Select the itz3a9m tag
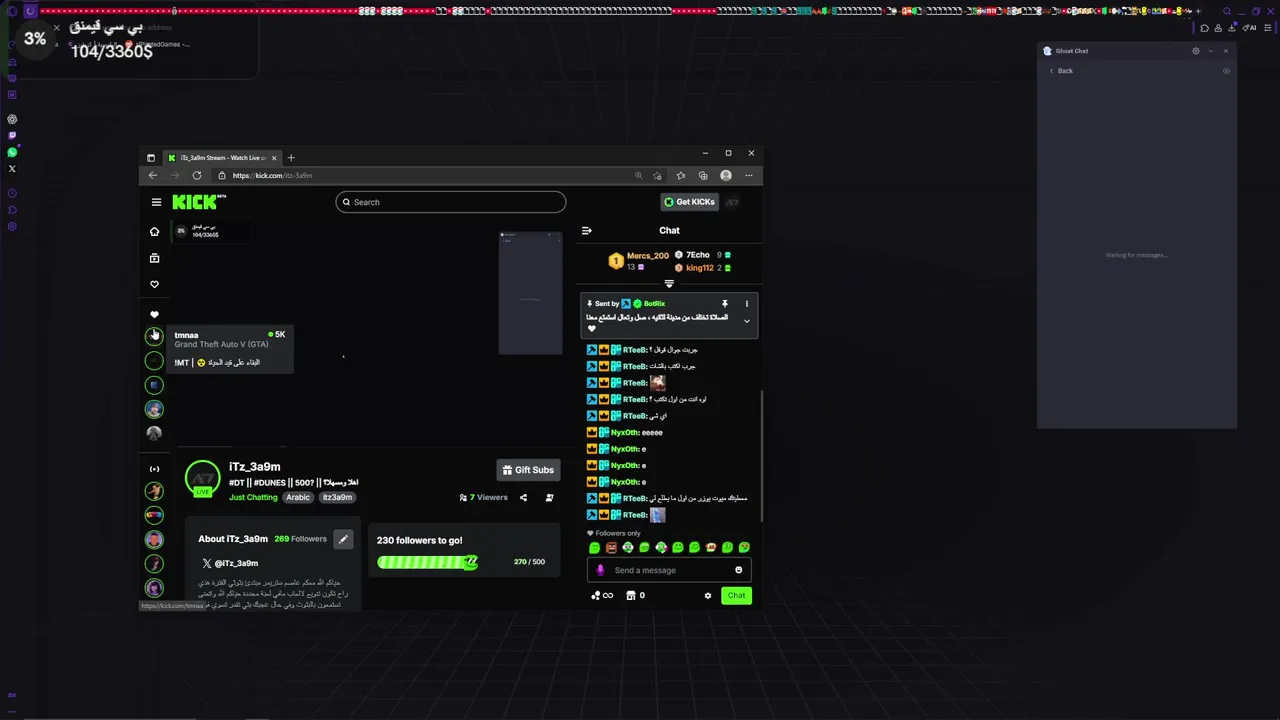This screenshot has width=1280, height=720. point(337,497)
